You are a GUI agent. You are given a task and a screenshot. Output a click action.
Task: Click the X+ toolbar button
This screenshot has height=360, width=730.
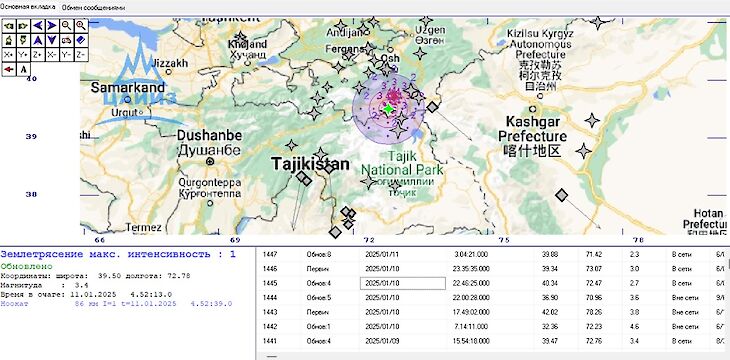click(x=8, y=54)
